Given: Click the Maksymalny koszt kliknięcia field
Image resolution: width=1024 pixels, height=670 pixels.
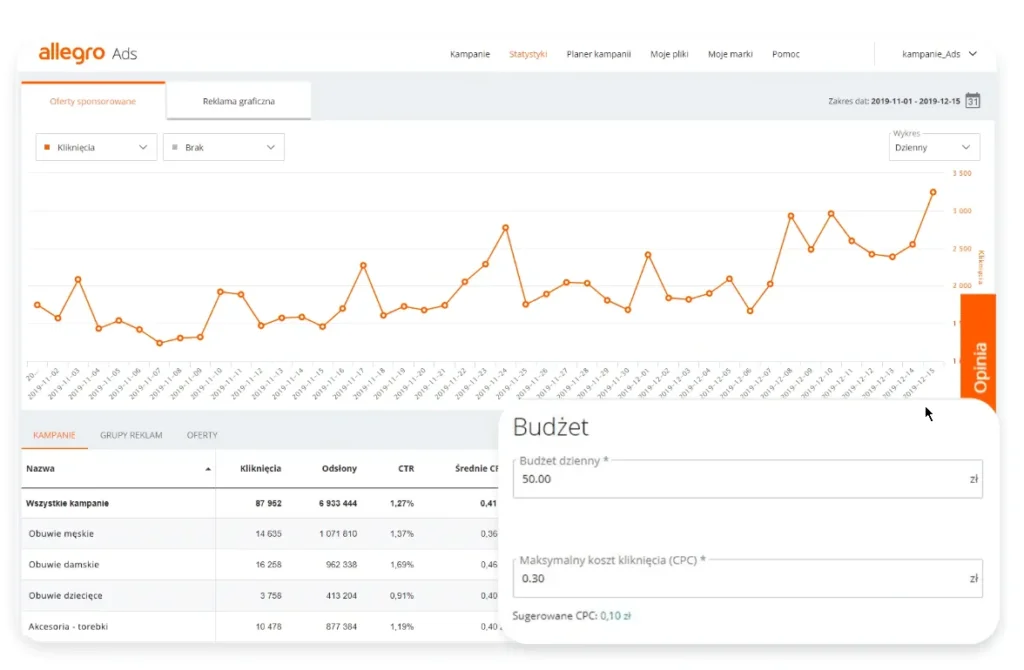Looking at the screenshot, I should point(740,578).
